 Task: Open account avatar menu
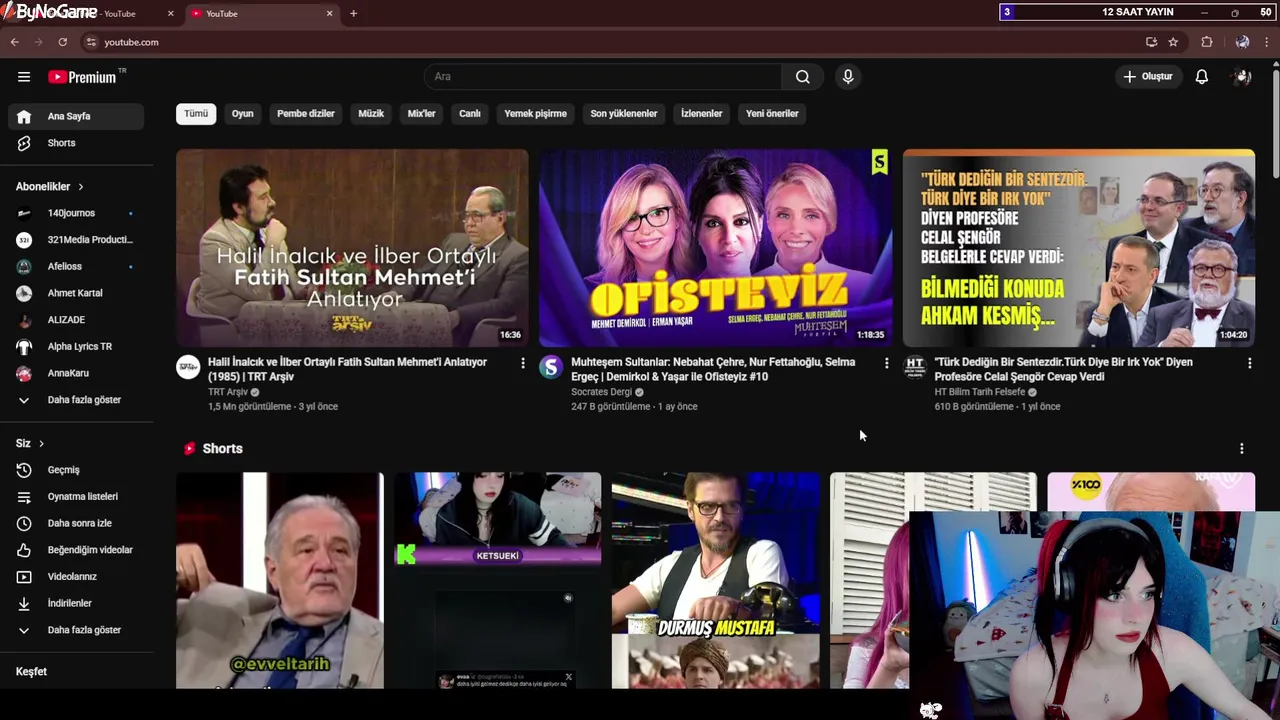(1243, 77)
